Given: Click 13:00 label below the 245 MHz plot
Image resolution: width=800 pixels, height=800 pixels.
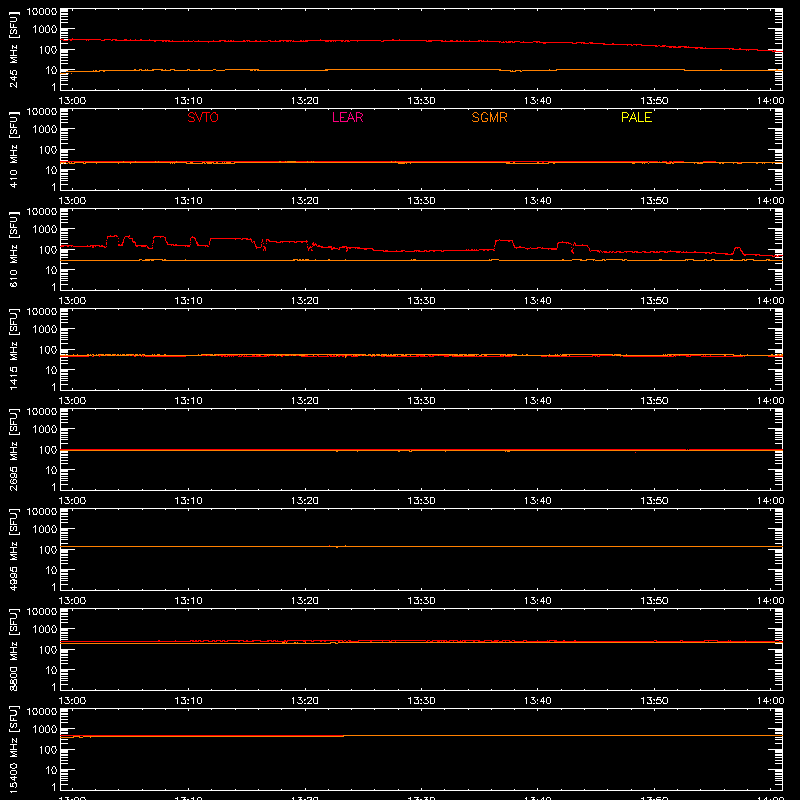Looking at the screenshot, I should click(x=72, y=101).
